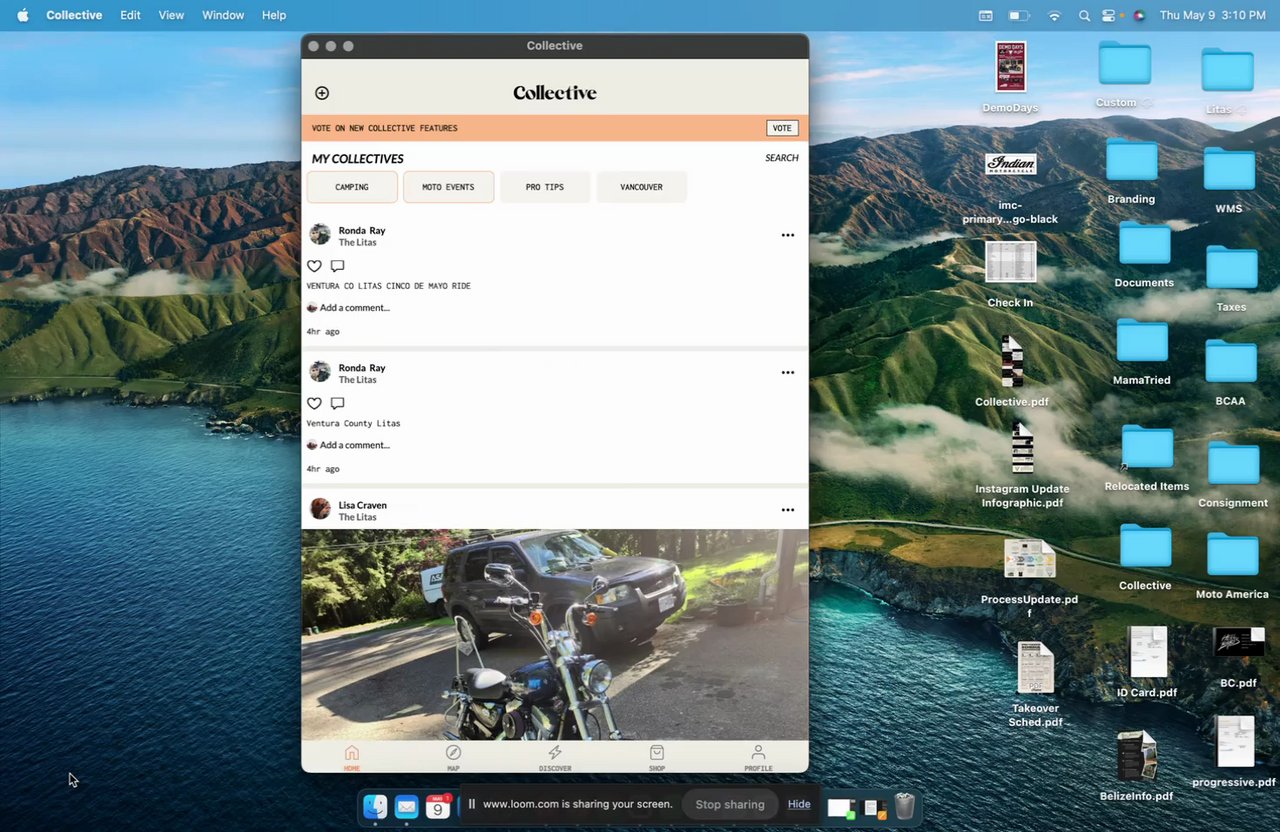
Task: View the Profile tab
Action: click(x=758, y=757)
